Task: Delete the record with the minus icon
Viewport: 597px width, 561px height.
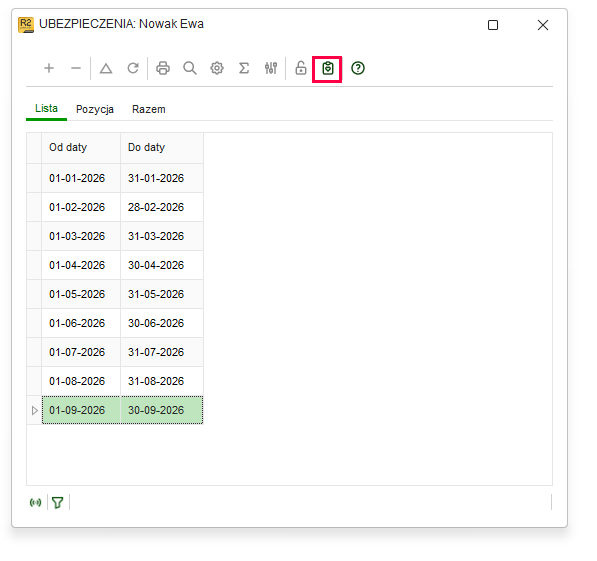Action: coord(76,69)
